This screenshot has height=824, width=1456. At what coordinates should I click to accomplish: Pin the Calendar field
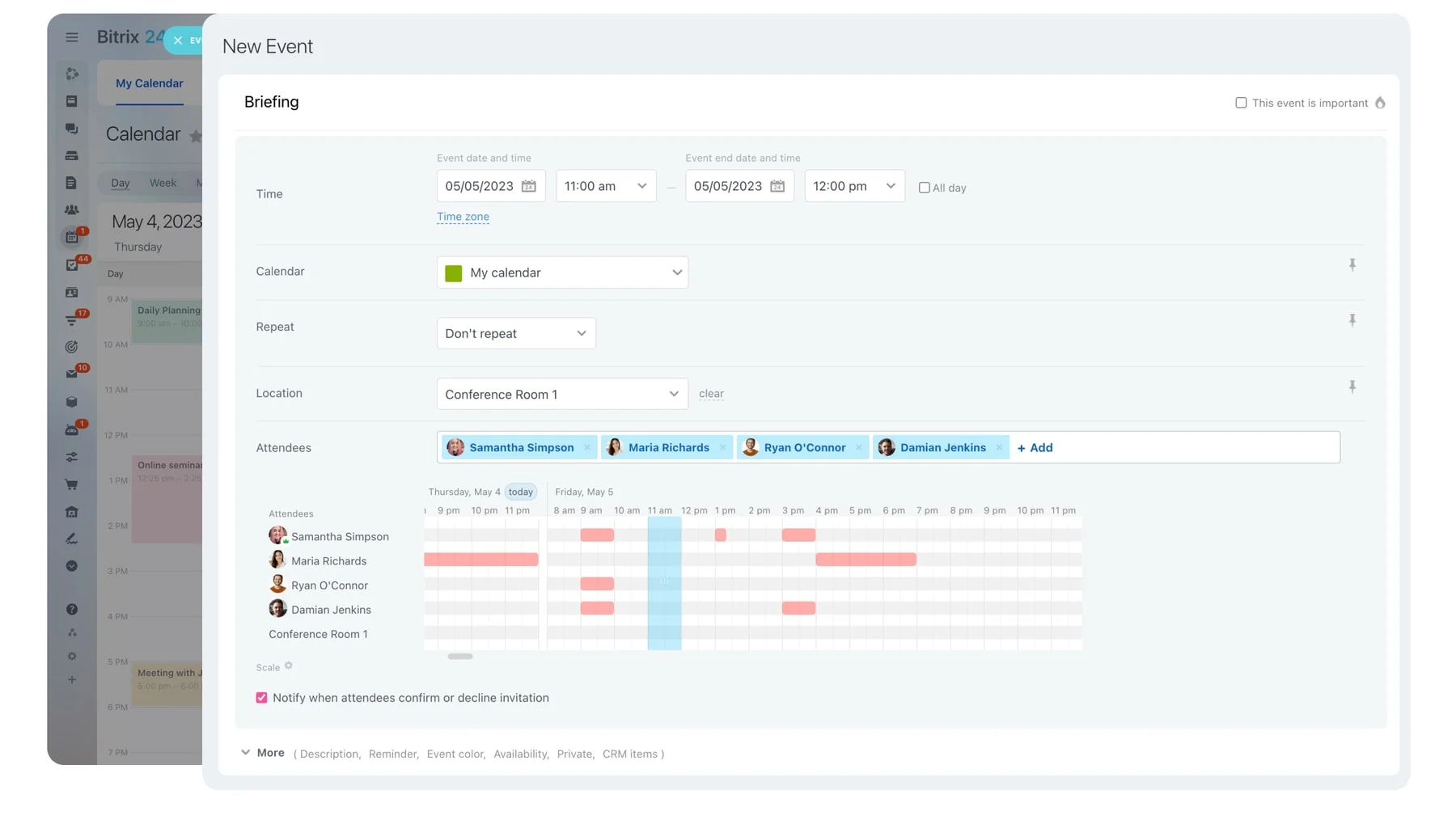click(x=1352, y=265)
